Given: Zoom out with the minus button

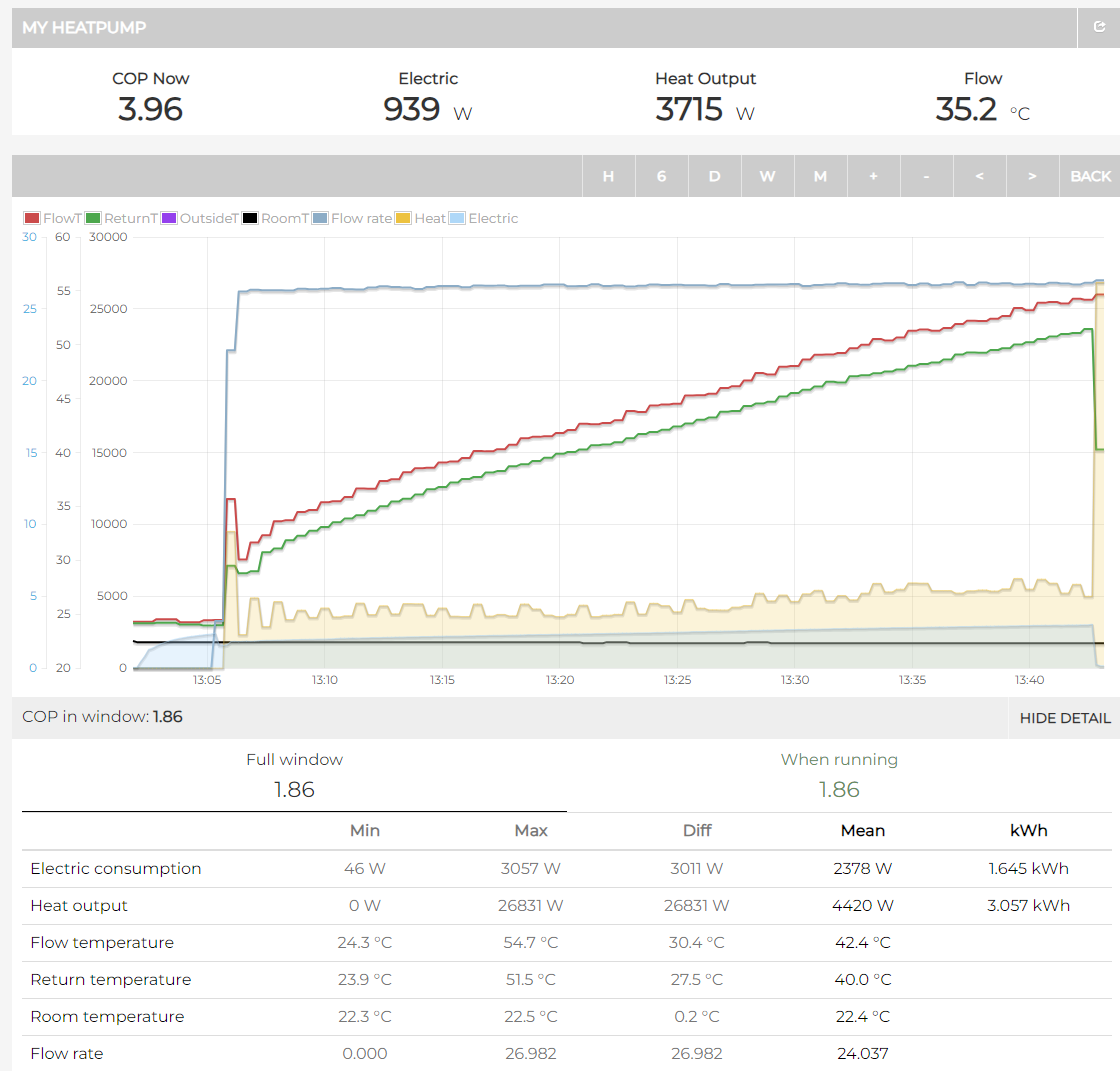Looking at the screenshot, I should click(926, 176).
